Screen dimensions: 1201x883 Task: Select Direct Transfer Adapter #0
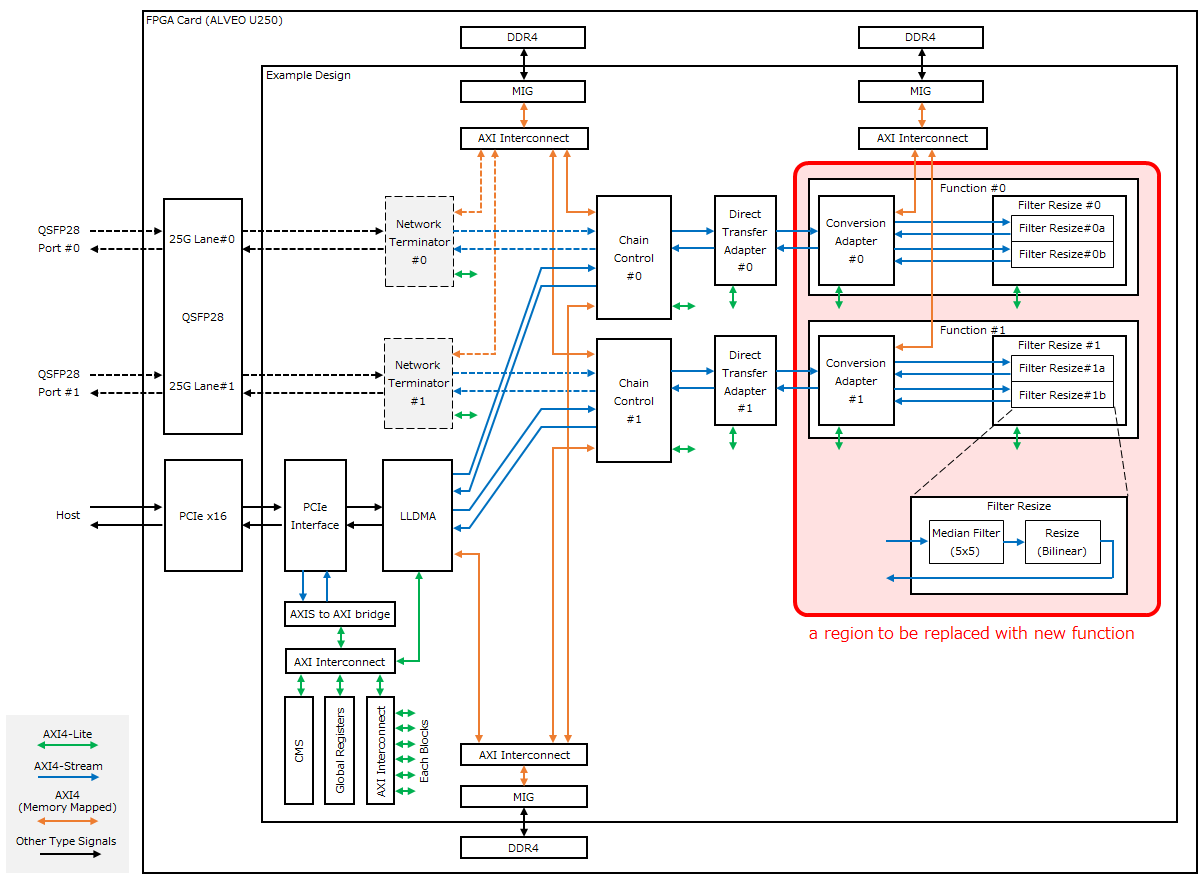pyautogui.click(x=745, y=241)
